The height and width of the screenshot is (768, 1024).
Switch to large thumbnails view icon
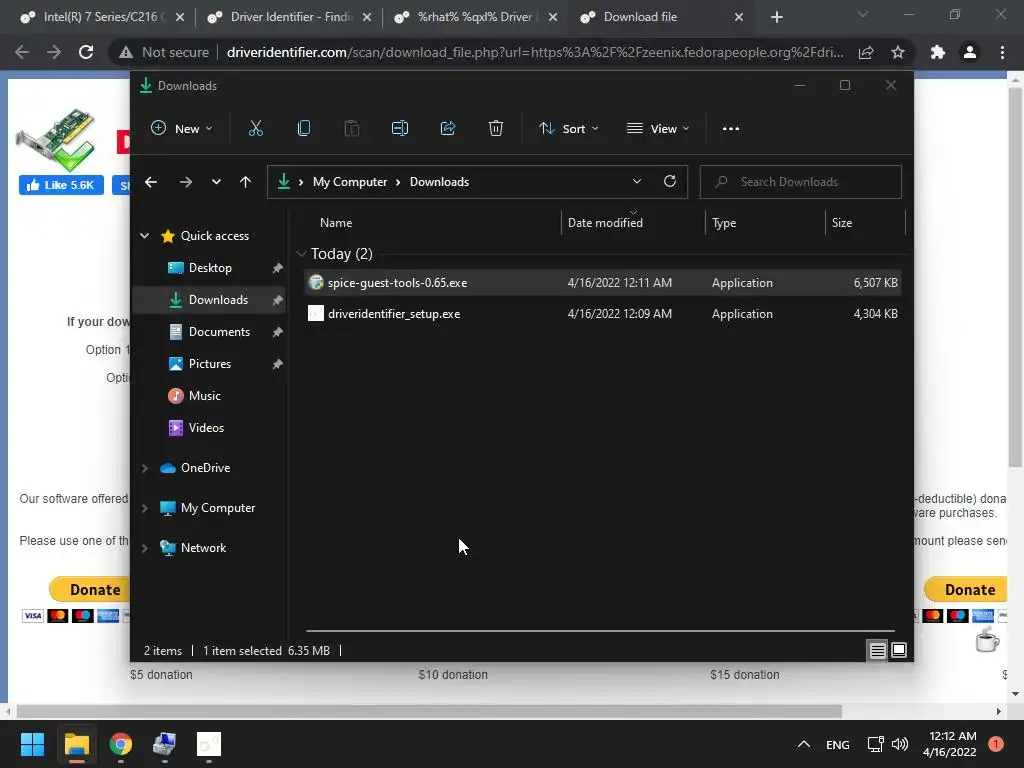point(899,650)
